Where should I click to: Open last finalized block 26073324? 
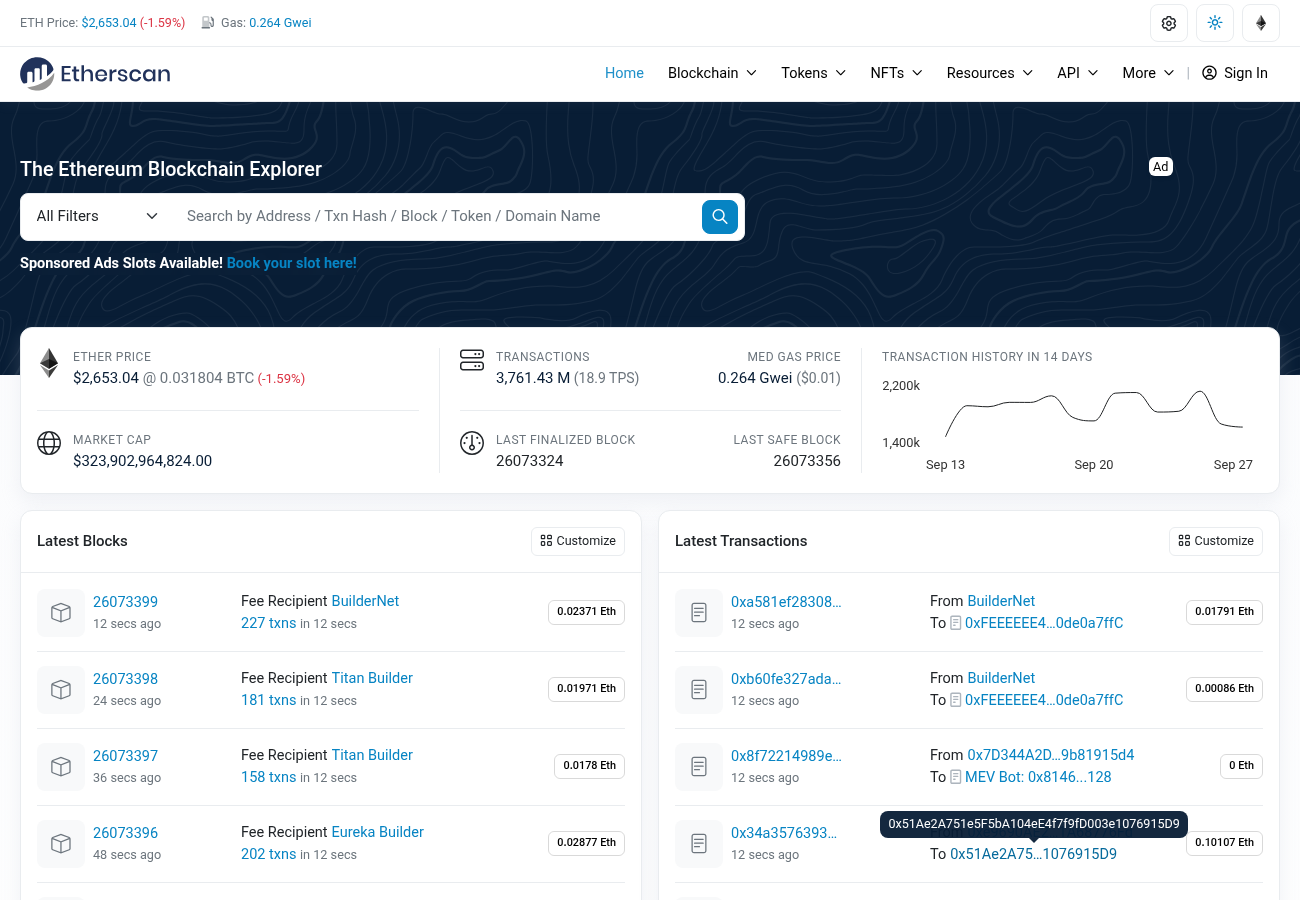(530, 461)
